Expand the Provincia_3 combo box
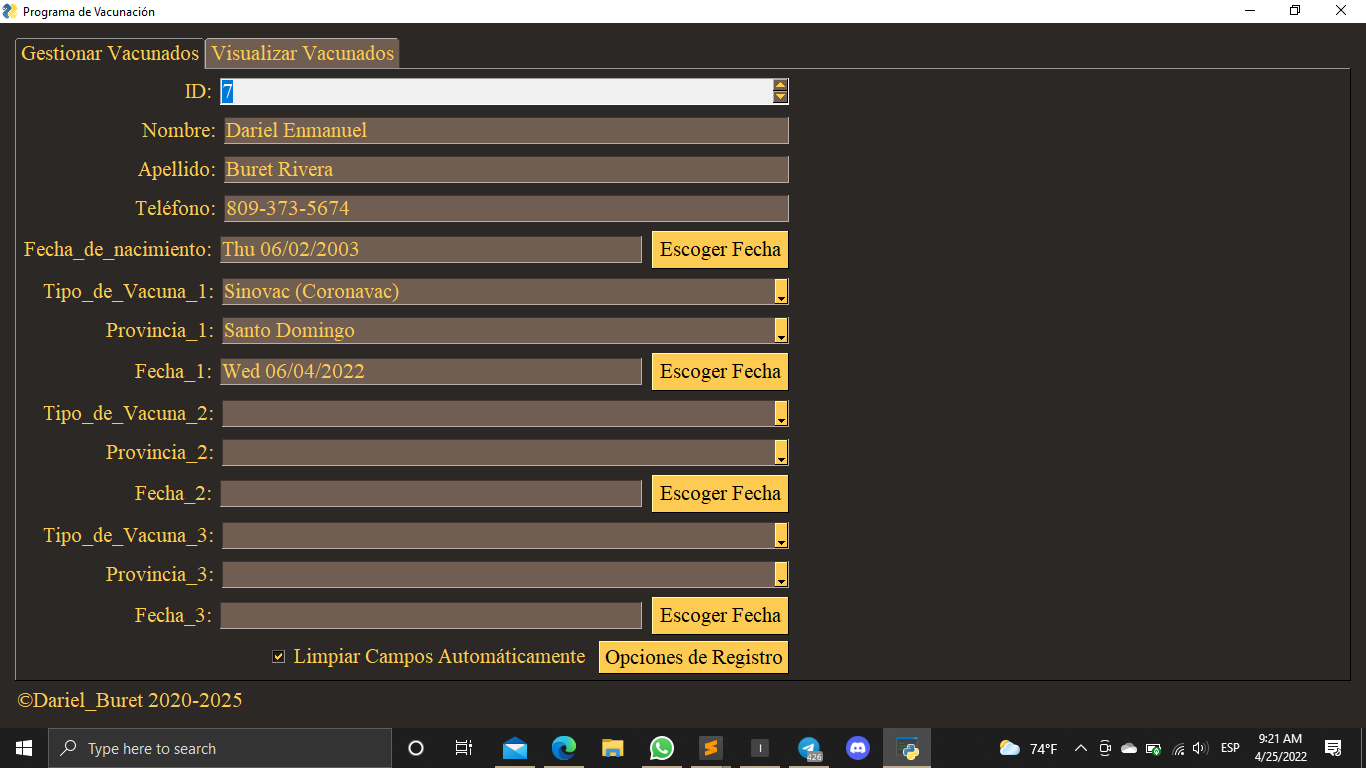The image size is (1366, 768). coord(781,574)
